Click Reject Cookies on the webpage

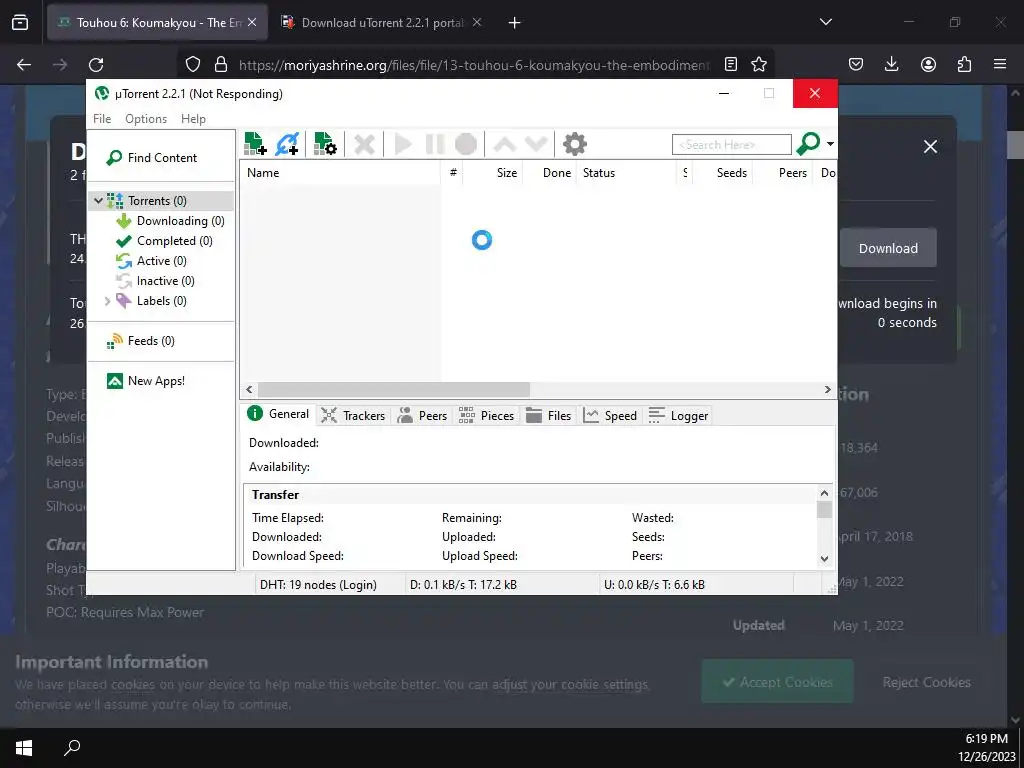(x=926, y=682)
